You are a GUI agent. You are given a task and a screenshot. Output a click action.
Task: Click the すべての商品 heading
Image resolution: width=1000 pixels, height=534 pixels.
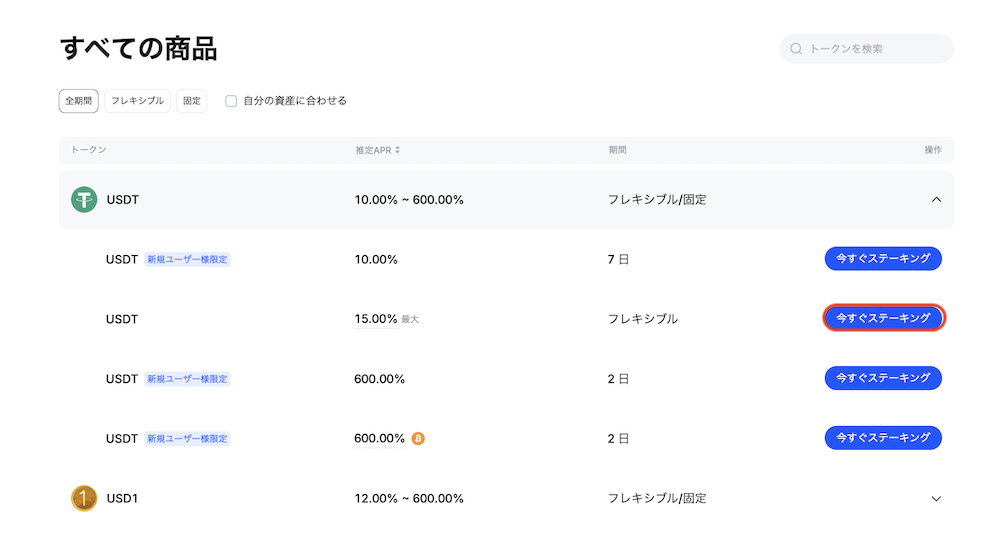pos(138,48)
